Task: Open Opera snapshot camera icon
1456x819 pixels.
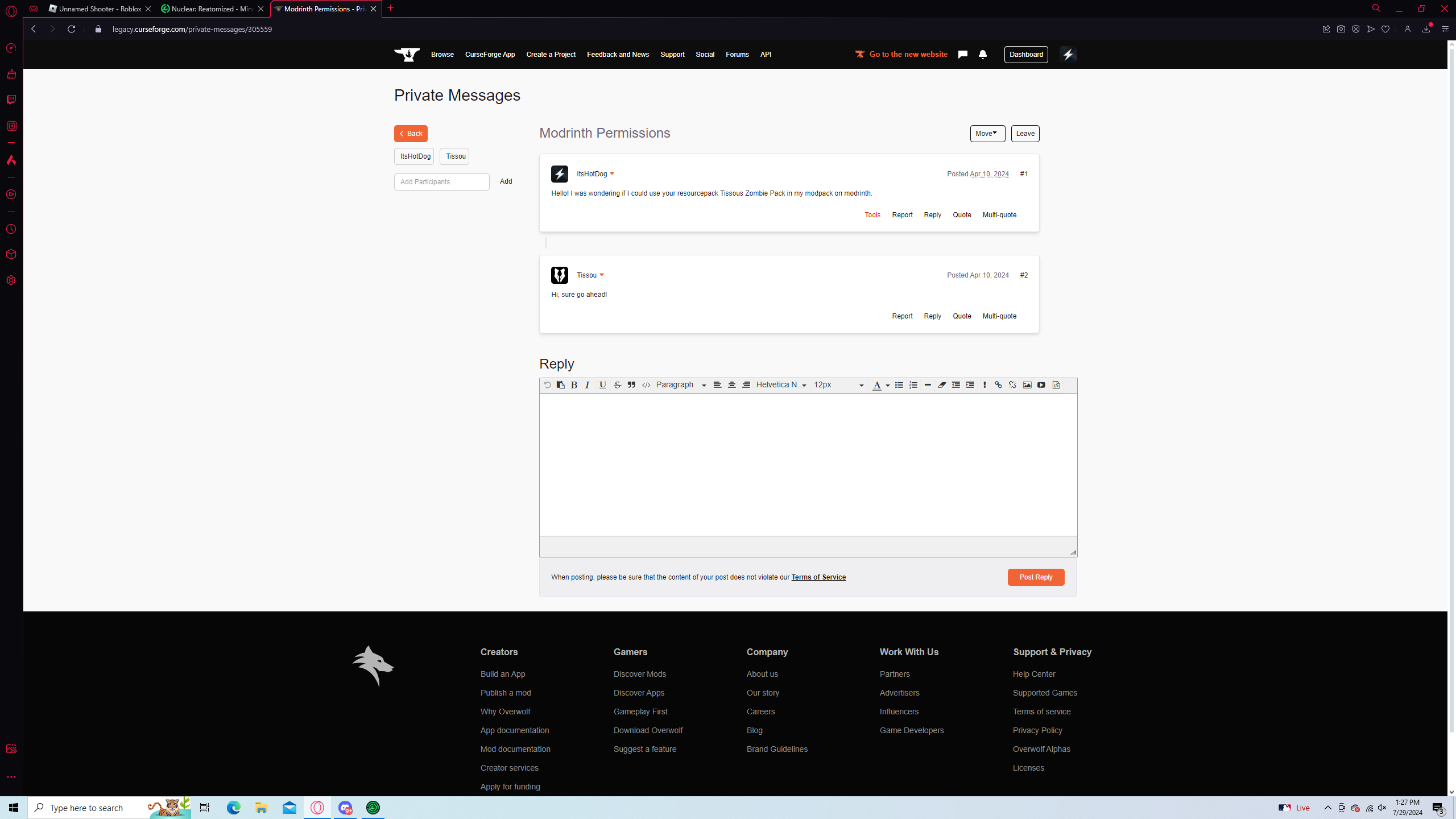Action: point(1341,29)
